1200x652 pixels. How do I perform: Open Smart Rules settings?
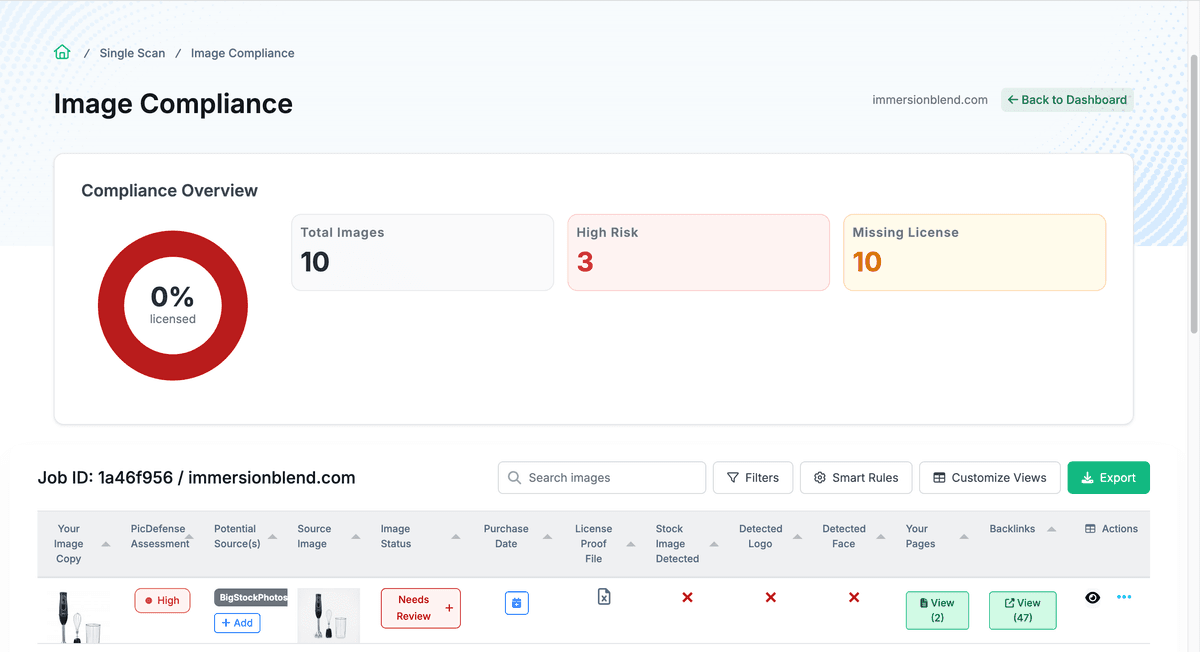click(x=855, y=478)
